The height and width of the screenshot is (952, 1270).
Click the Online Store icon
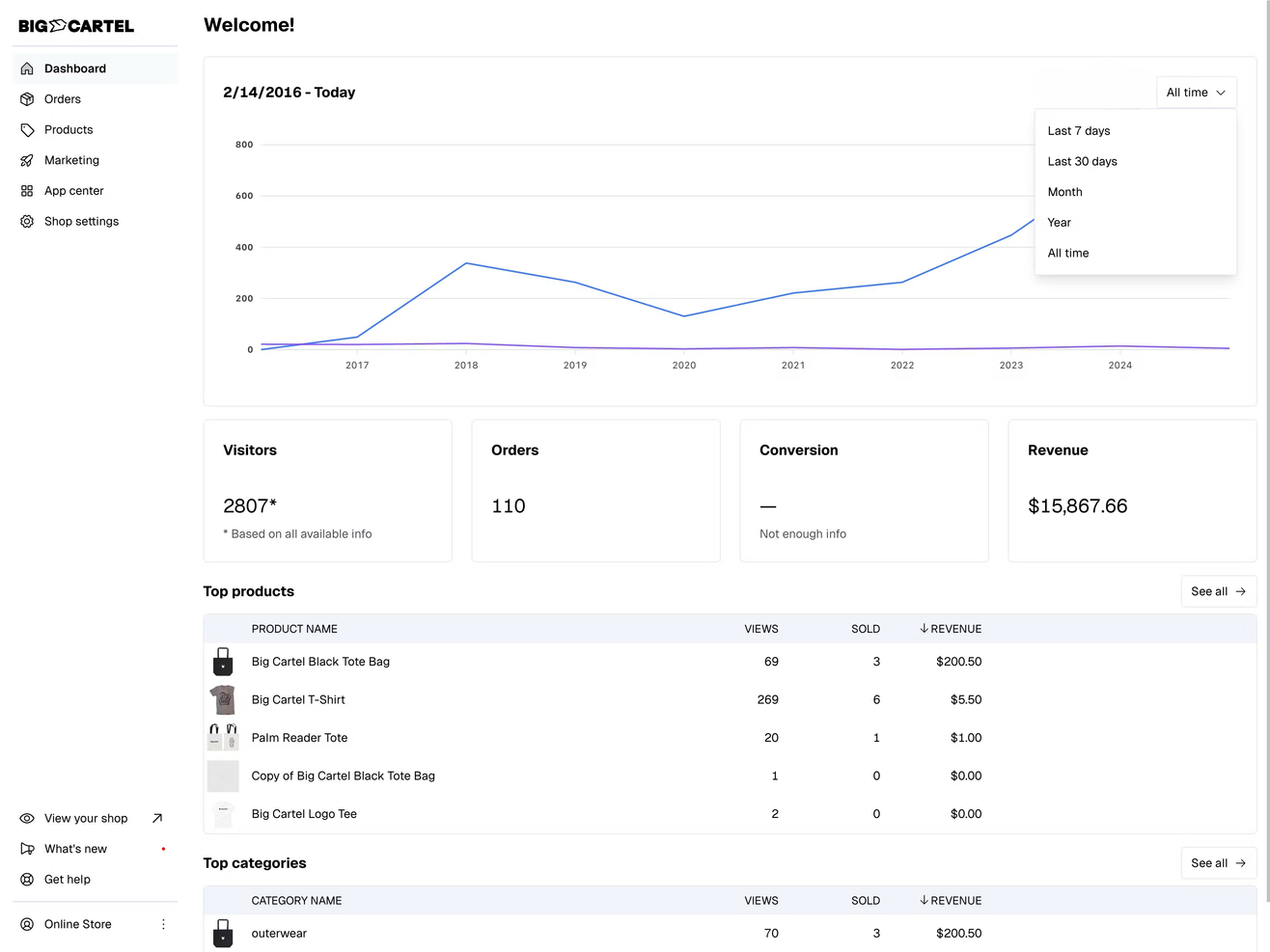pyautogui.click(x=27, y=923)
